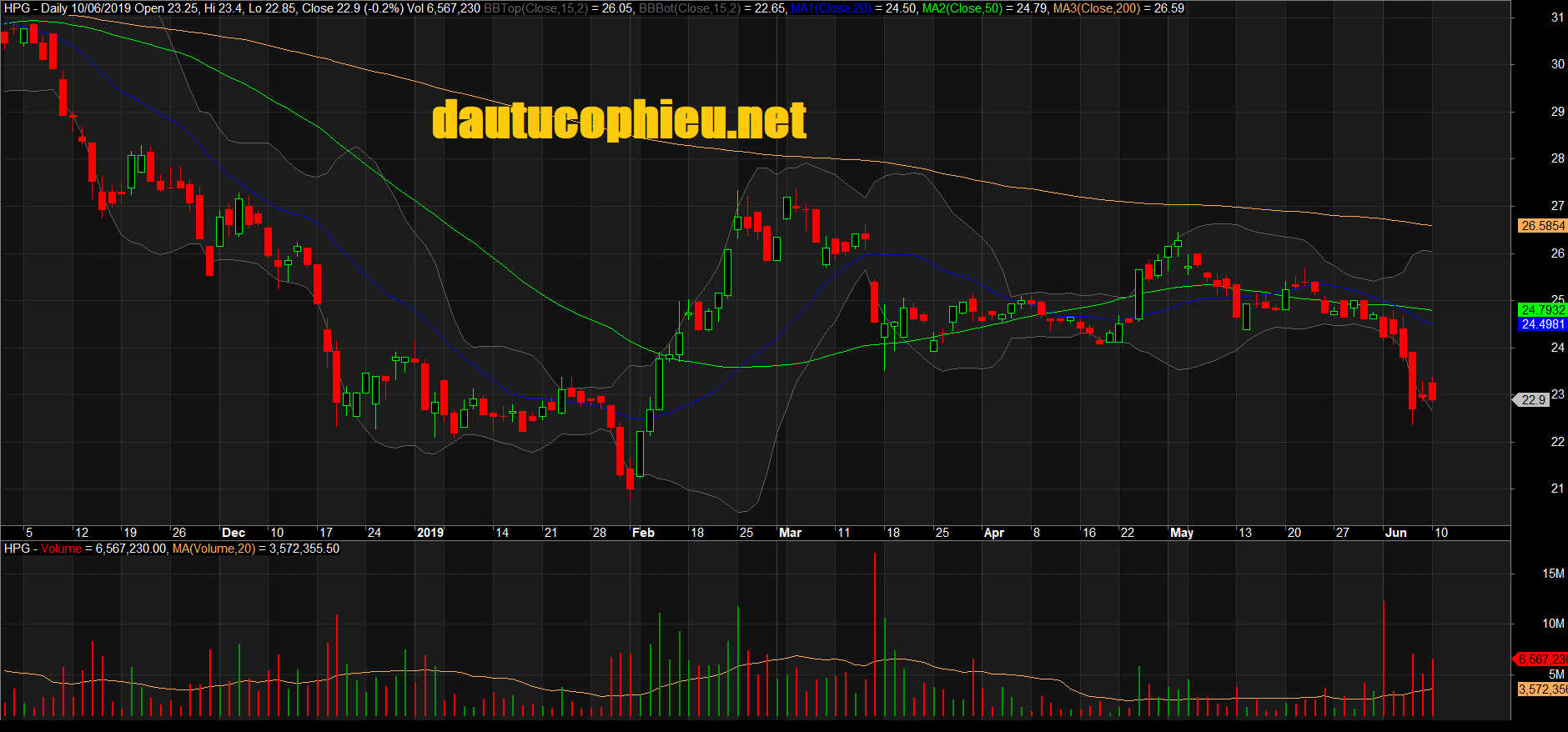Select the orange 26.5854 price tag
Screen dimensions: 1568x732
coord(1543,226)
